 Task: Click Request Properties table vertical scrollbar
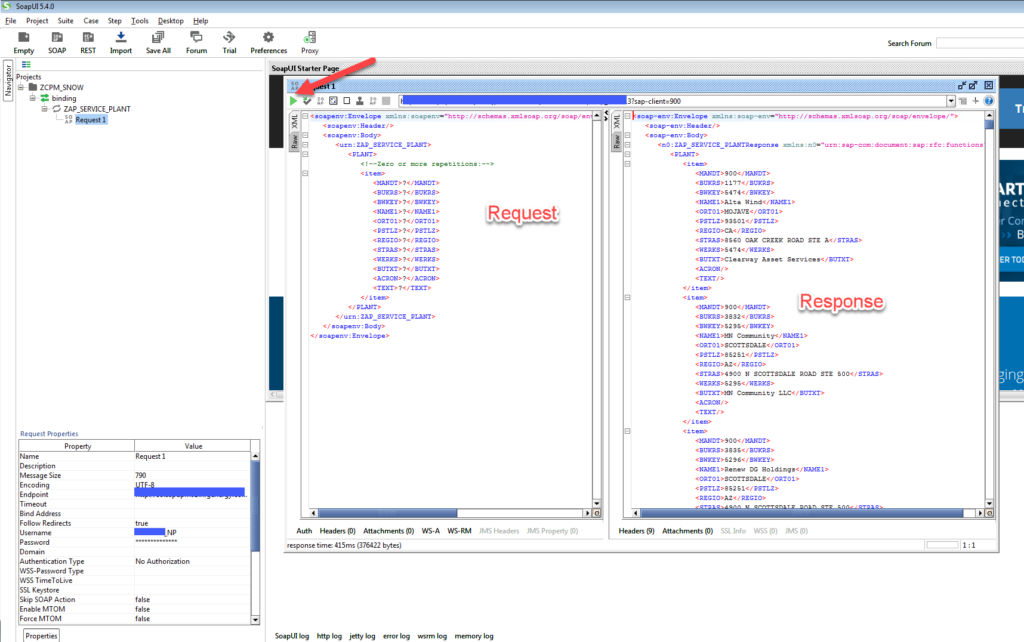click(255, 538)
